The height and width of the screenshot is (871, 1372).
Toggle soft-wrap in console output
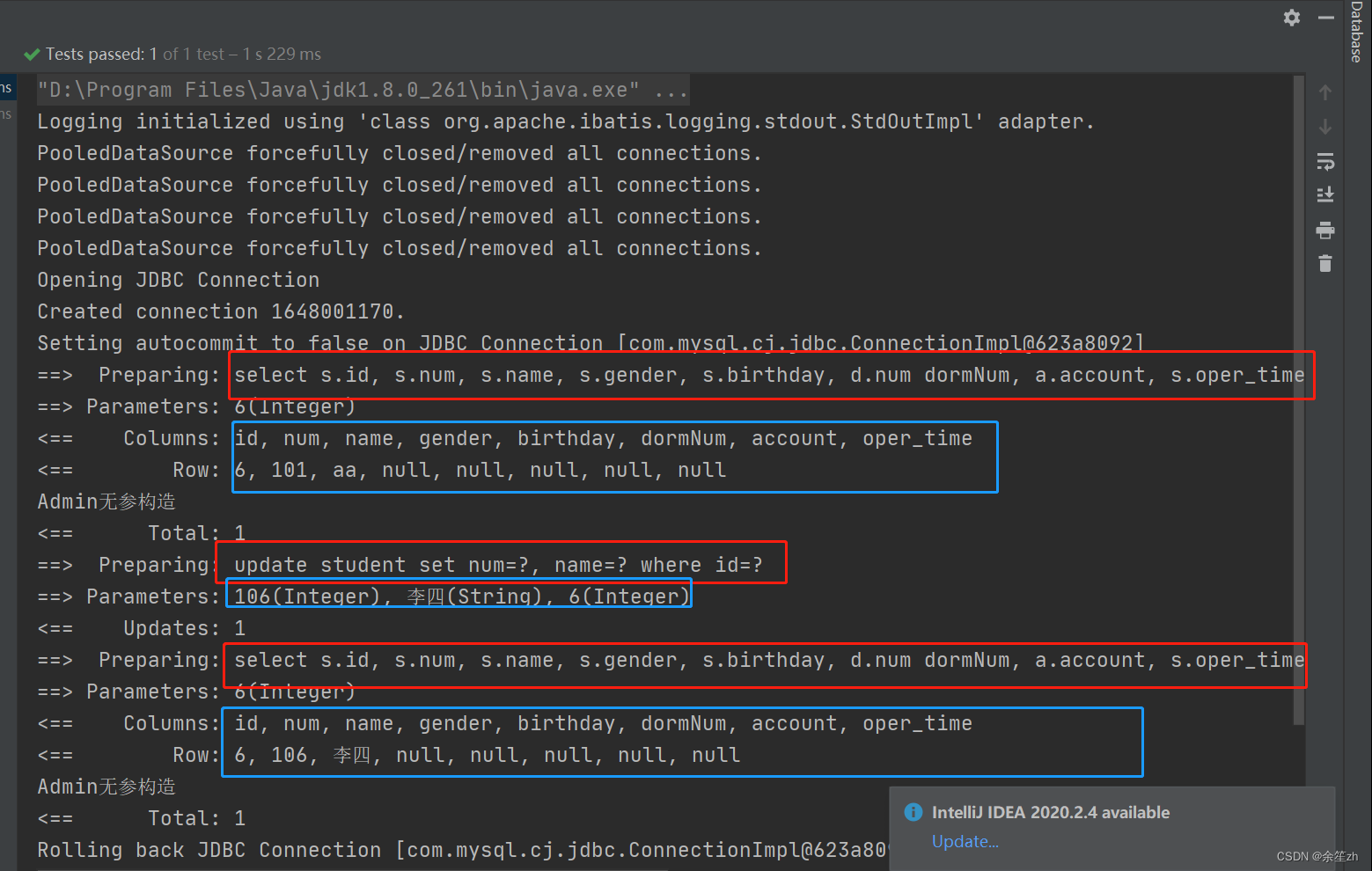pos(1325,161)
